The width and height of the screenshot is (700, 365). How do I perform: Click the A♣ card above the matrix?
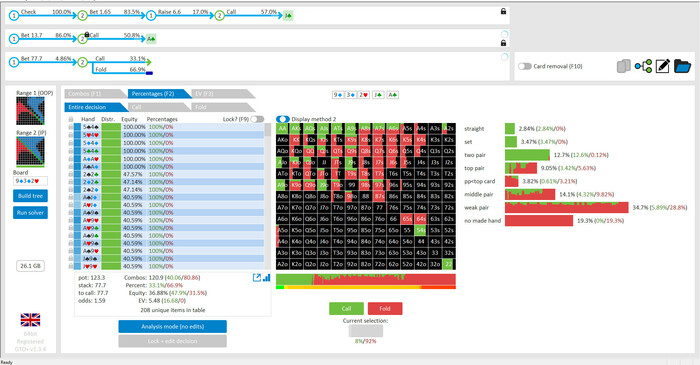pos(392,95)
